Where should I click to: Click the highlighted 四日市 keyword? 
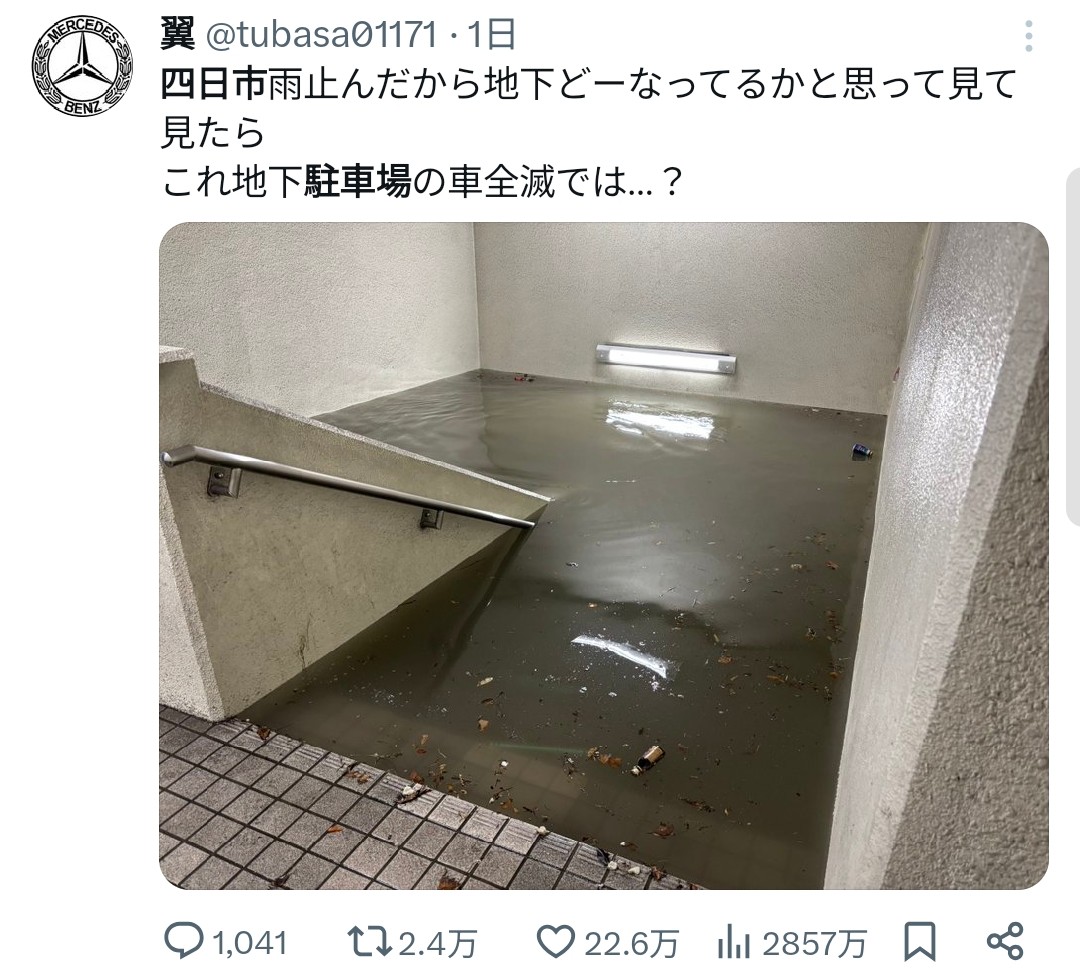[x=213, y=84]
